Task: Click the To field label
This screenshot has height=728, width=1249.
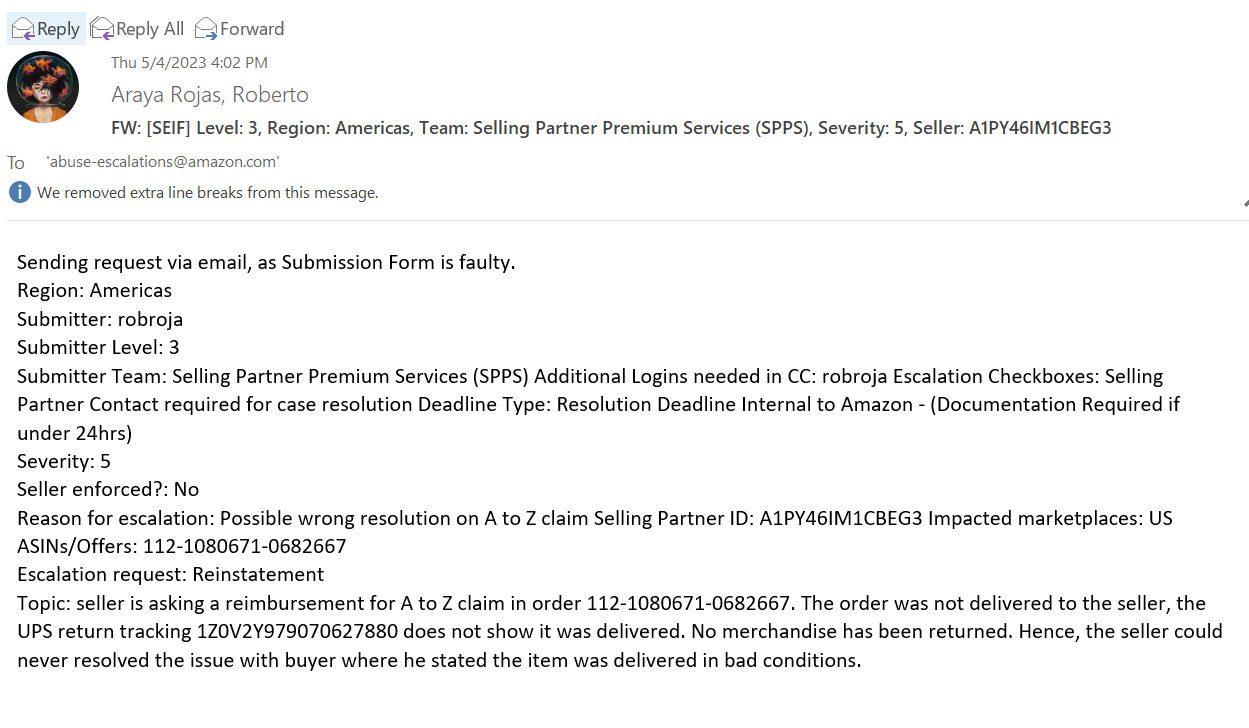Action: coord(16,163)
